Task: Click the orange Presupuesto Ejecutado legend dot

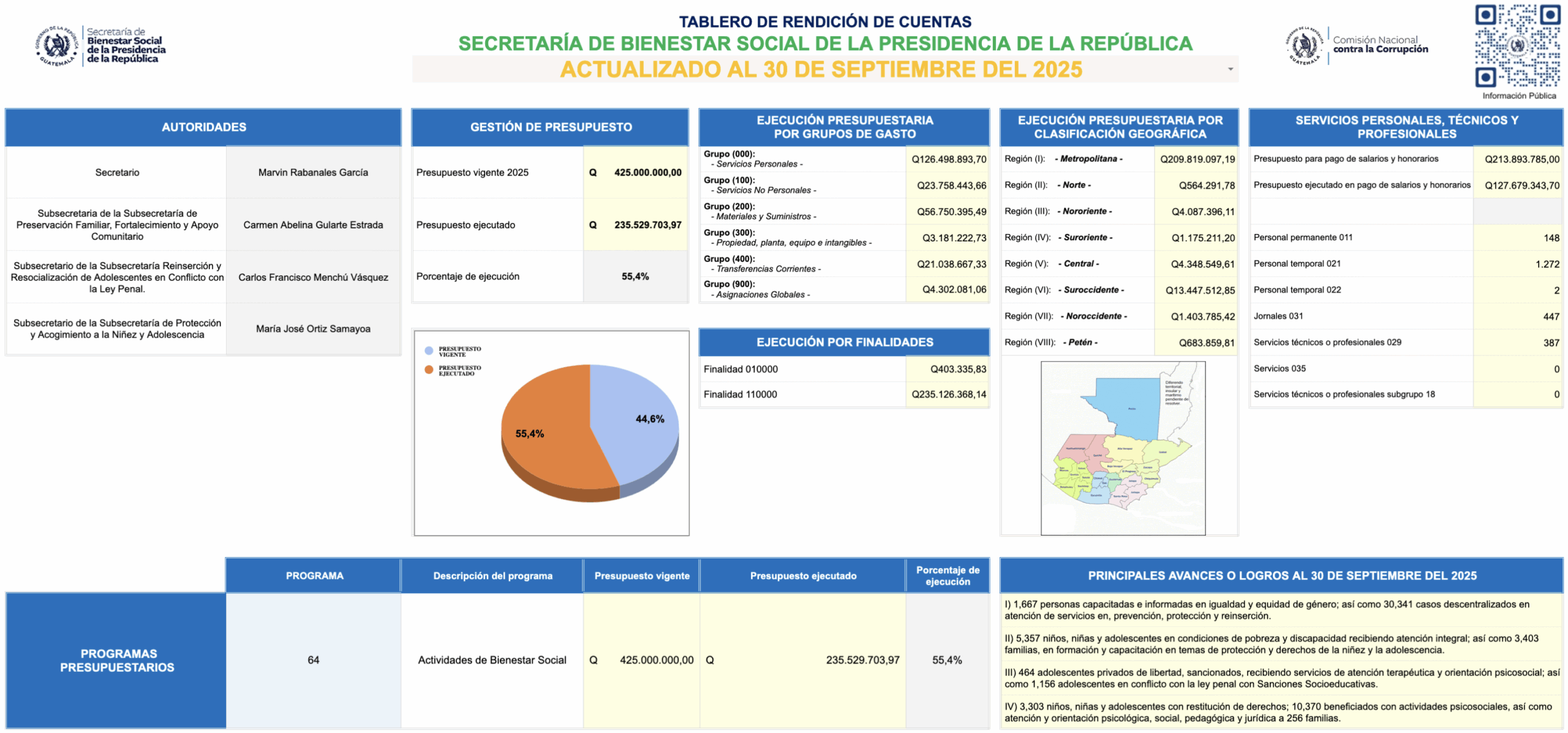Action: click(429, 370)
